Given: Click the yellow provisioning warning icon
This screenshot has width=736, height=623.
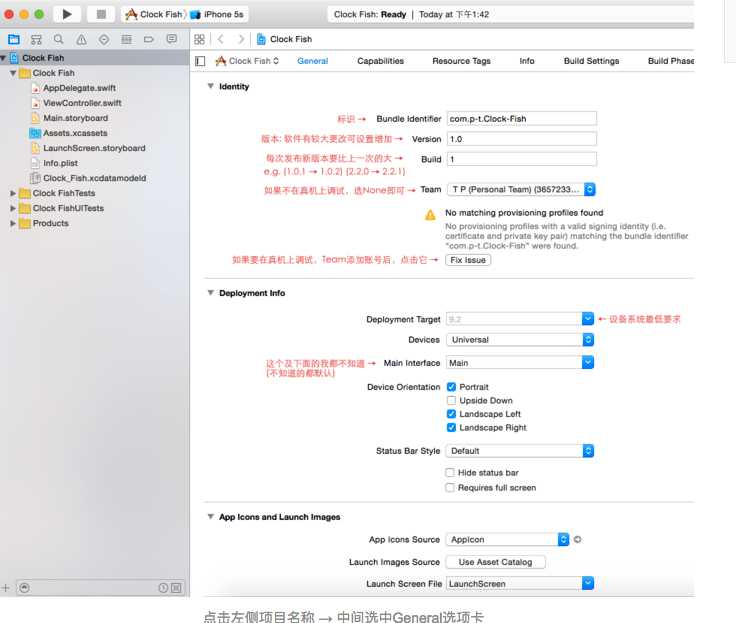Looking at the screenshot, I should coord(430,215).
